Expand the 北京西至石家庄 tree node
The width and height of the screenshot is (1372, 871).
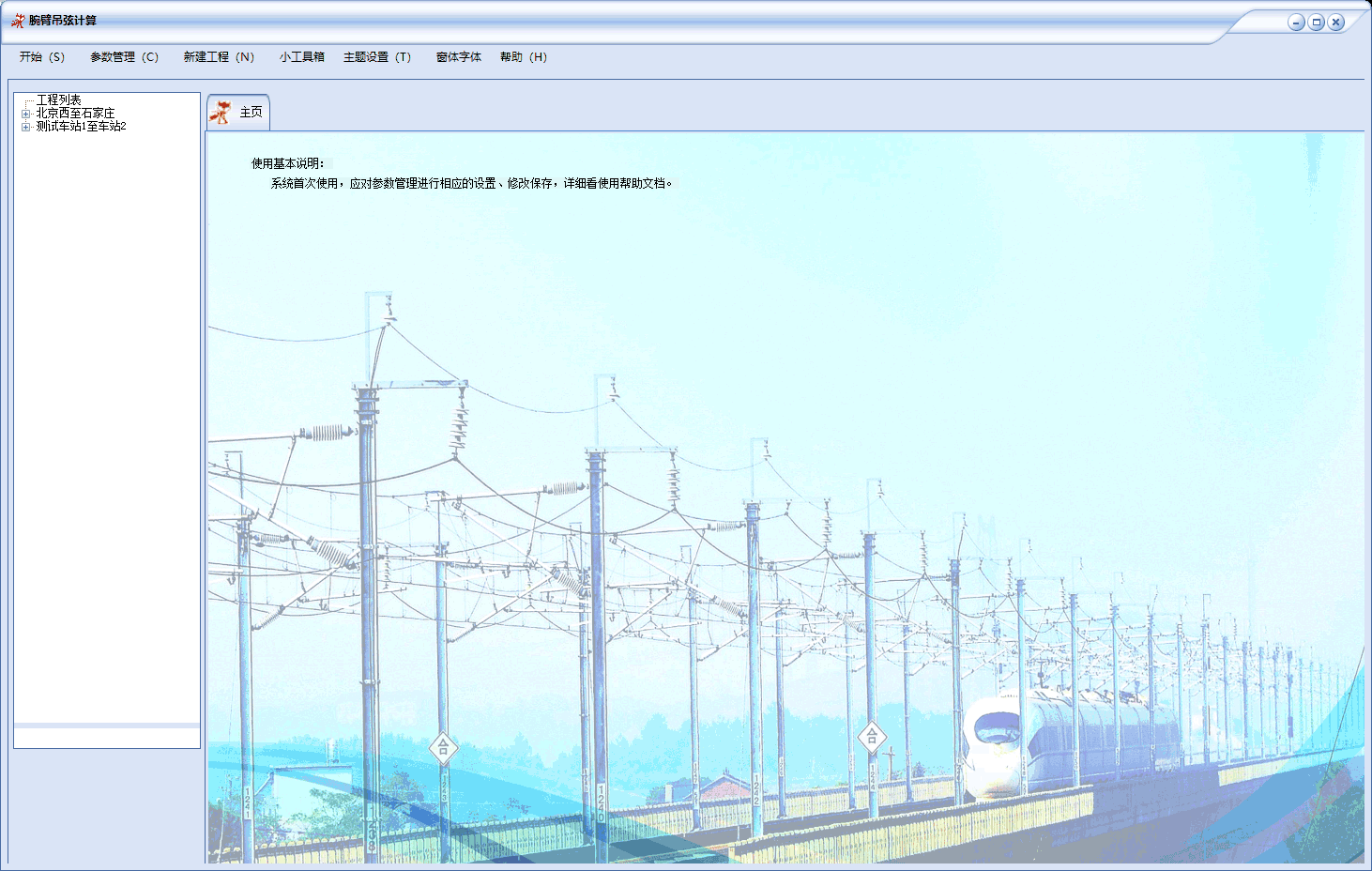pos(26,114)
